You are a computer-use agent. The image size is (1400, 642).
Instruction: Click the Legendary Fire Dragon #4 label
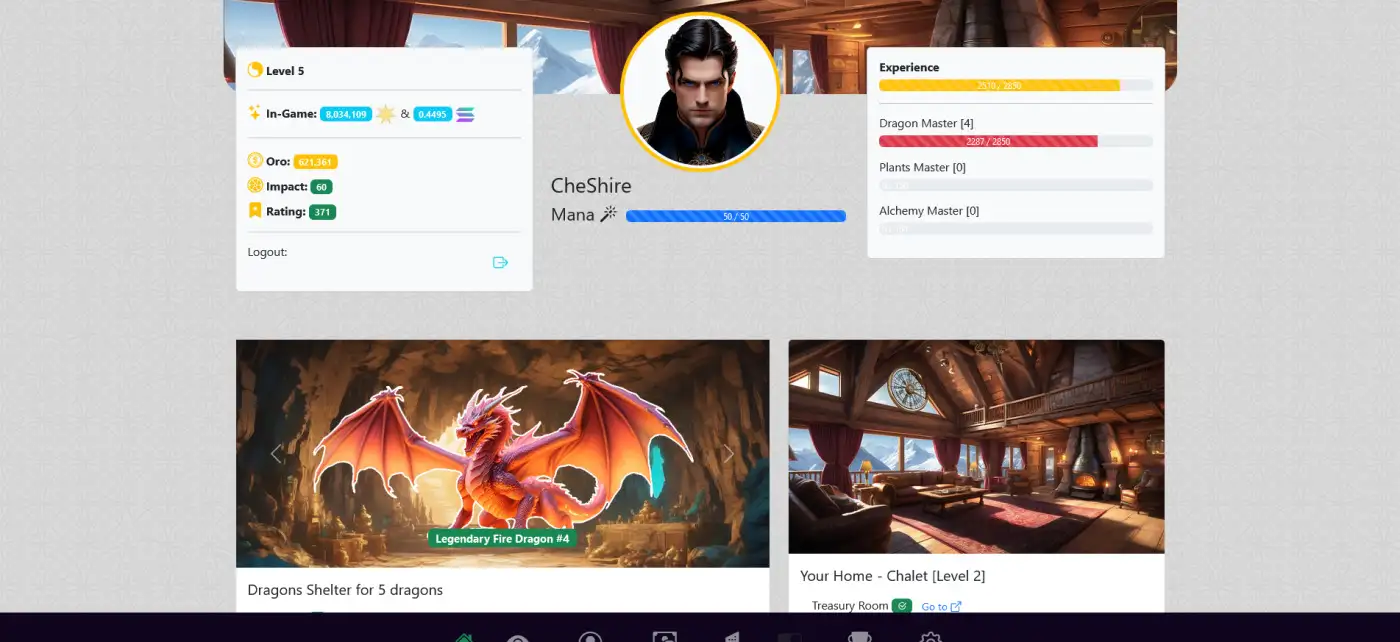point(502,539)
